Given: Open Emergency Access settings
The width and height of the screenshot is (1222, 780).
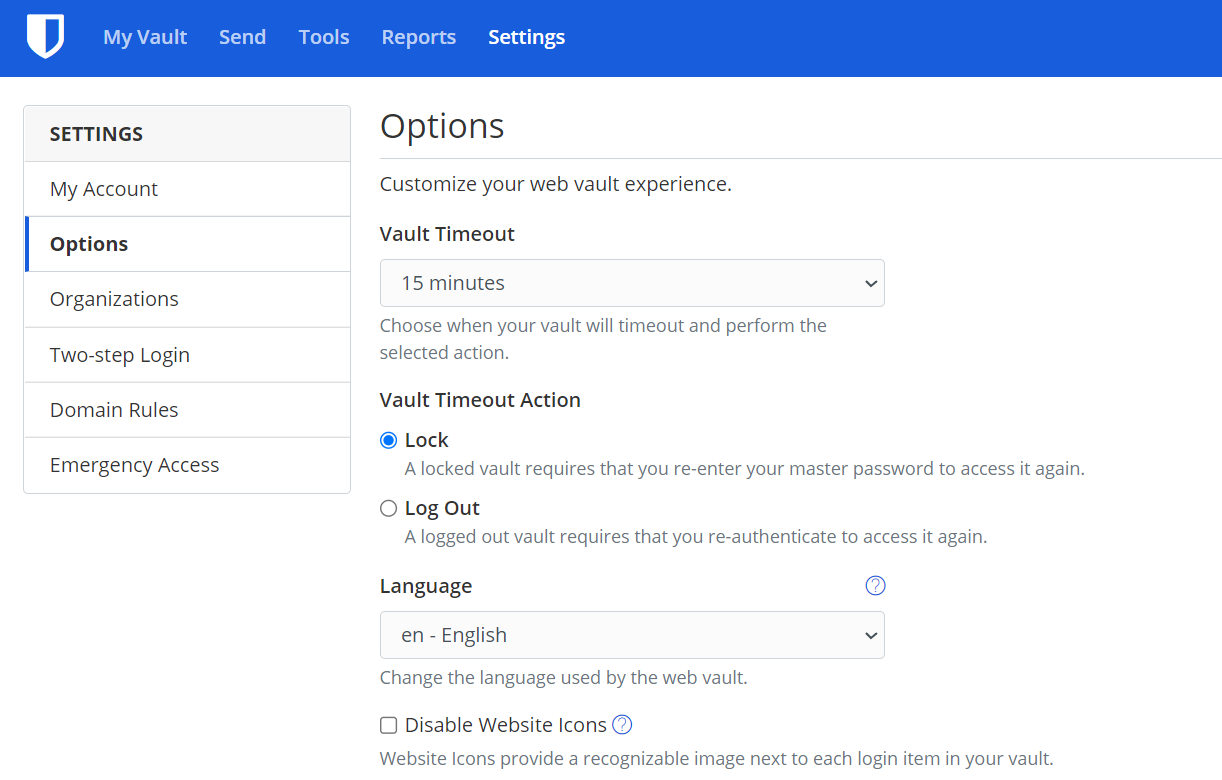Looking at the screenshot, I should (x=187, y=465).
